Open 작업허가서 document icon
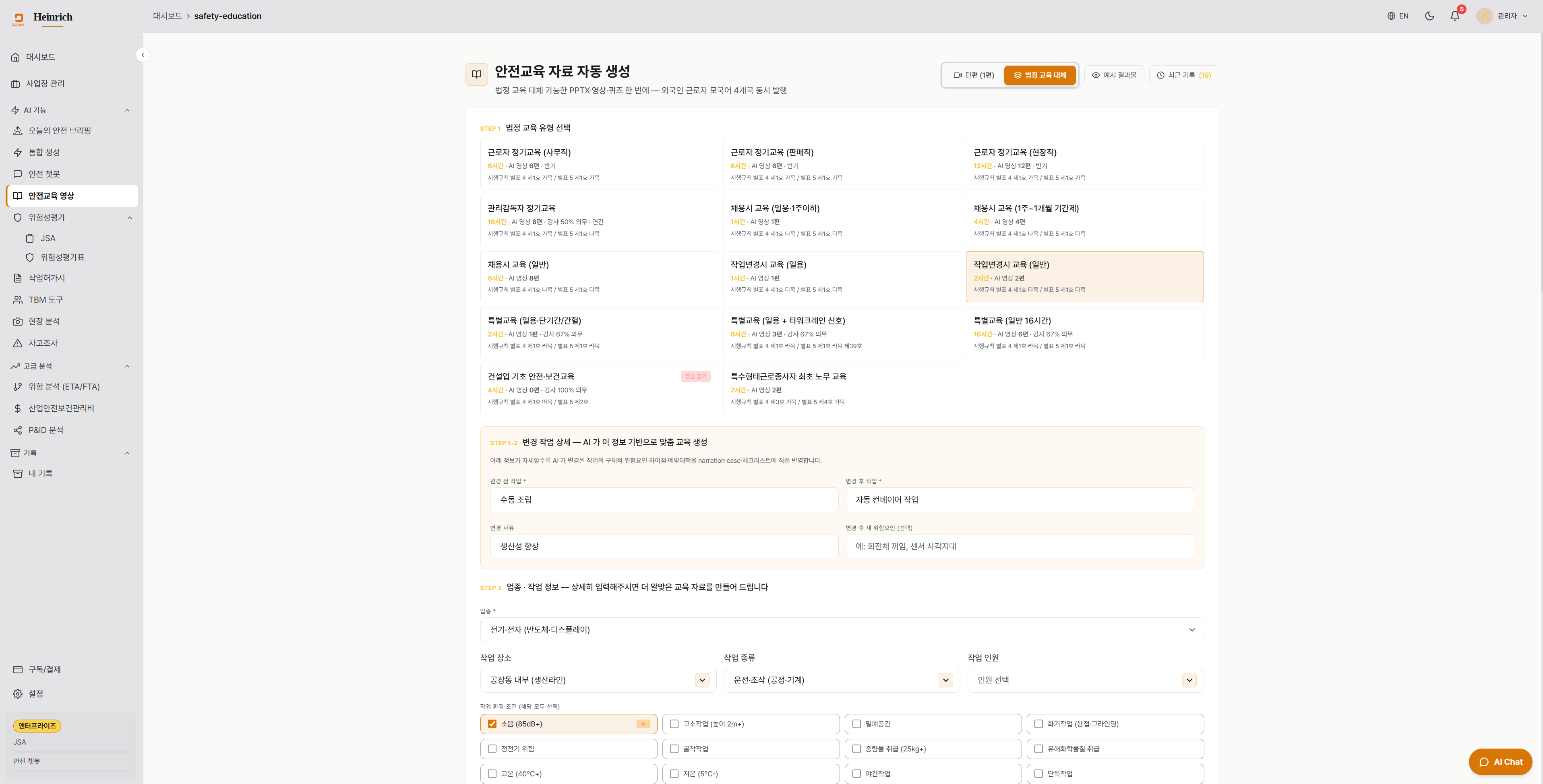The image size is (1543, 784). (18, 278)
